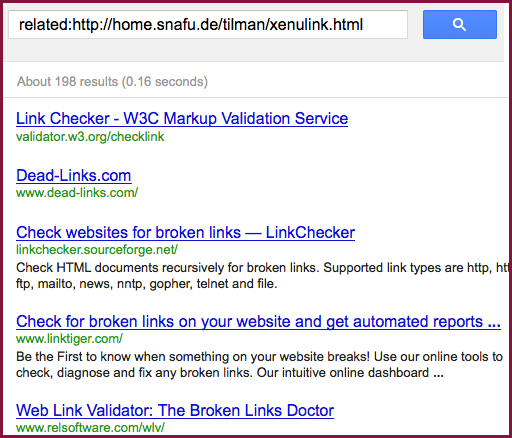Open Link Checker - W3C Markup Validation Service
The image size is (512, 438).
click(182, 119)
